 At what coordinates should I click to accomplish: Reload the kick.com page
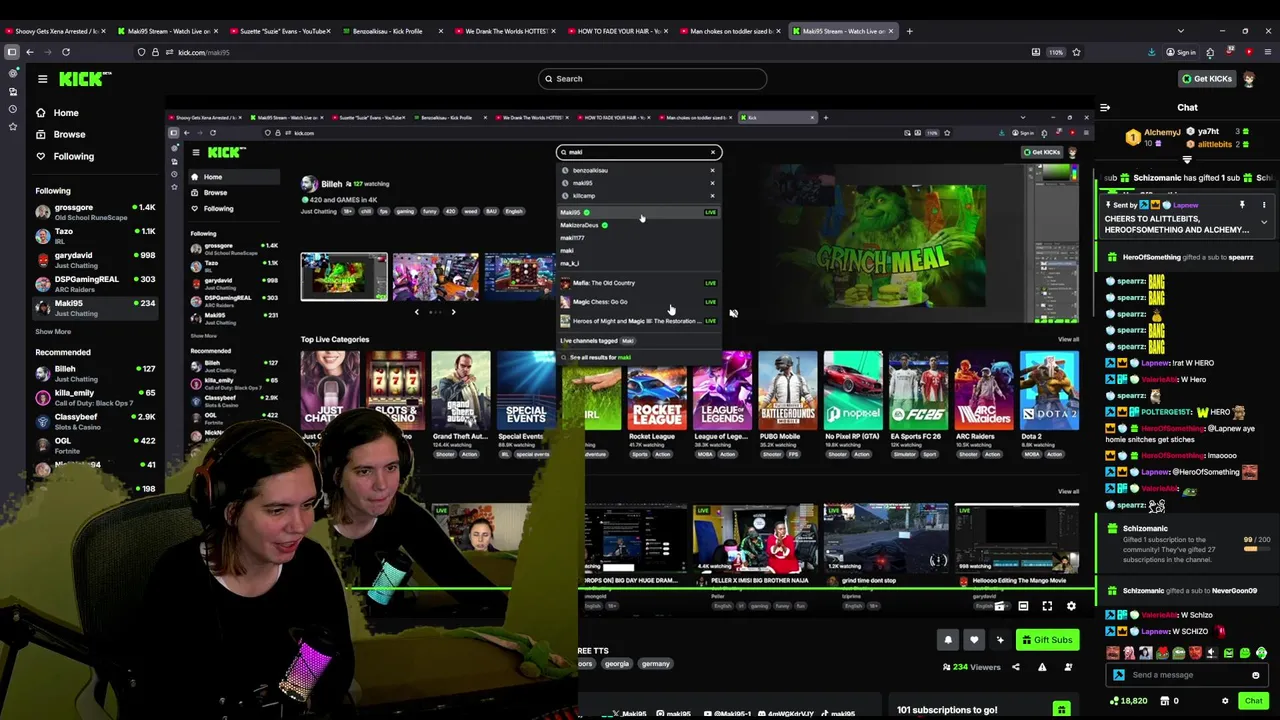coord(66,52)
